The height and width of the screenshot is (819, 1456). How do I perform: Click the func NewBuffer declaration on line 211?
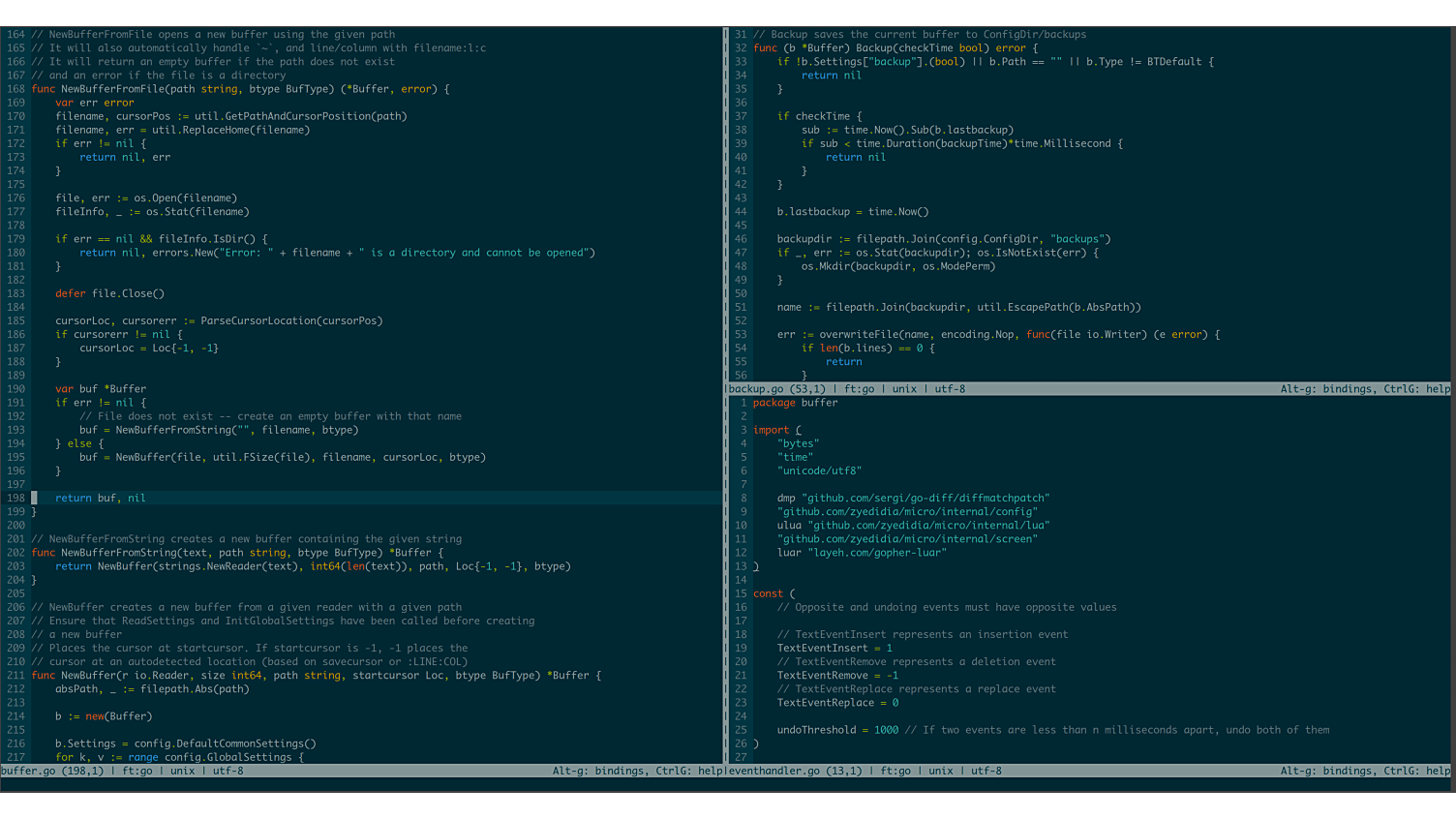click(316, 676)
